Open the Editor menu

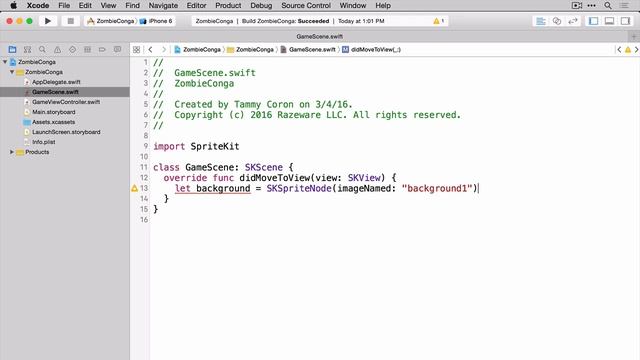pos(196,5)
